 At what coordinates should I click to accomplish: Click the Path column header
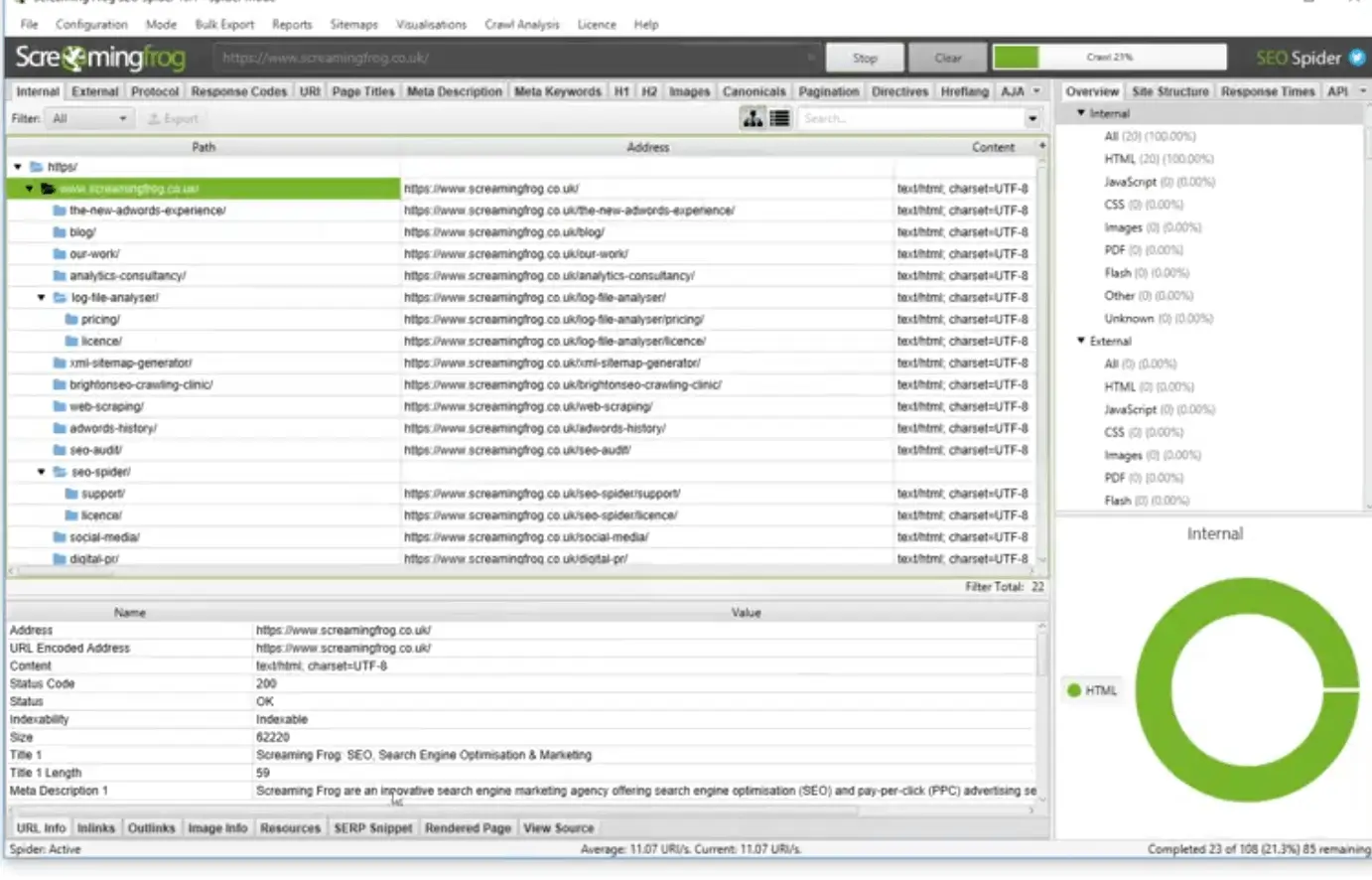pos(204,147)
